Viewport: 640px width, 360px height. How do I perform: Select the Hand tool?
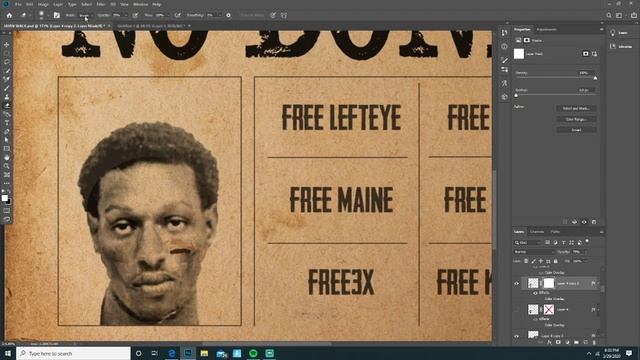pyautogui.click(x=7, y=158)
